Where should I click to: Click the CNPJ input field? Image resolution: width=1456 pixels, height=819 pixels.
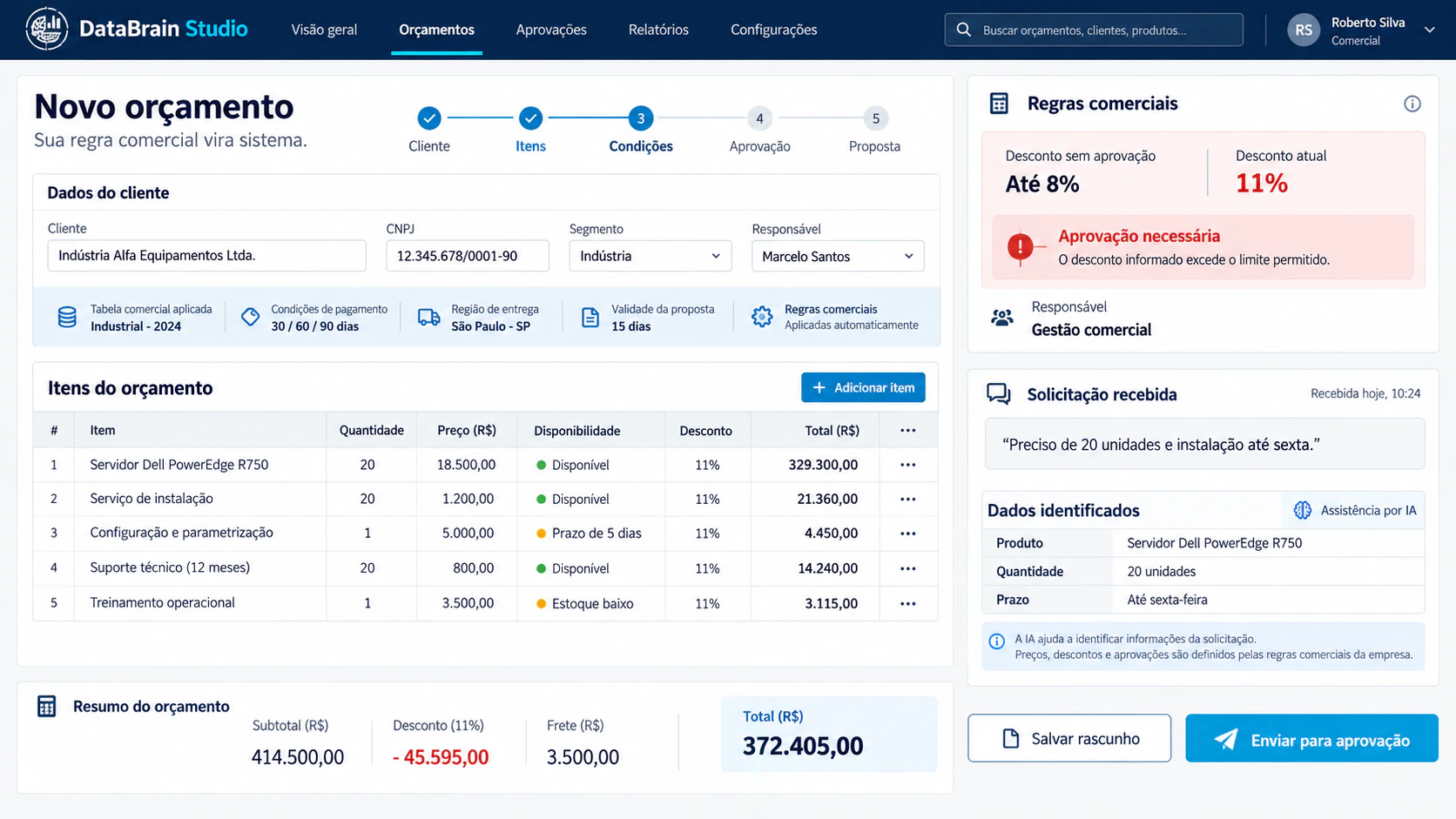click(468, 256)
